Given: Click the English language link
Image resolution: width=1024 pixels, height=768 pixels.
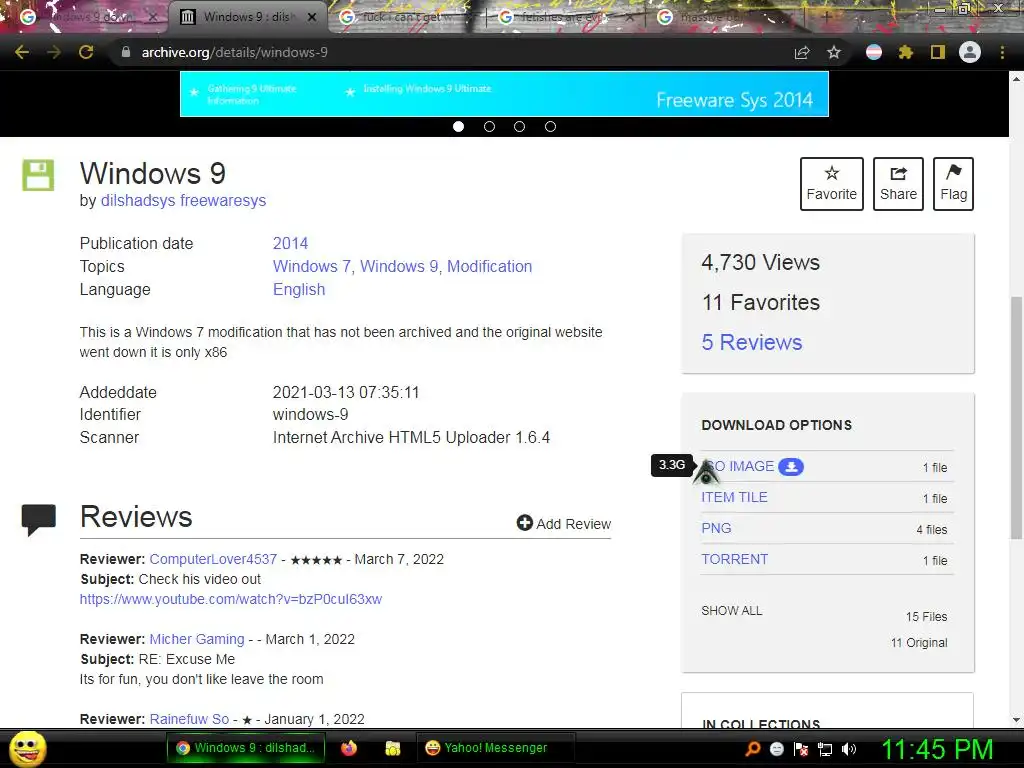Looking at the screenshot, I should tap(299, 289).
